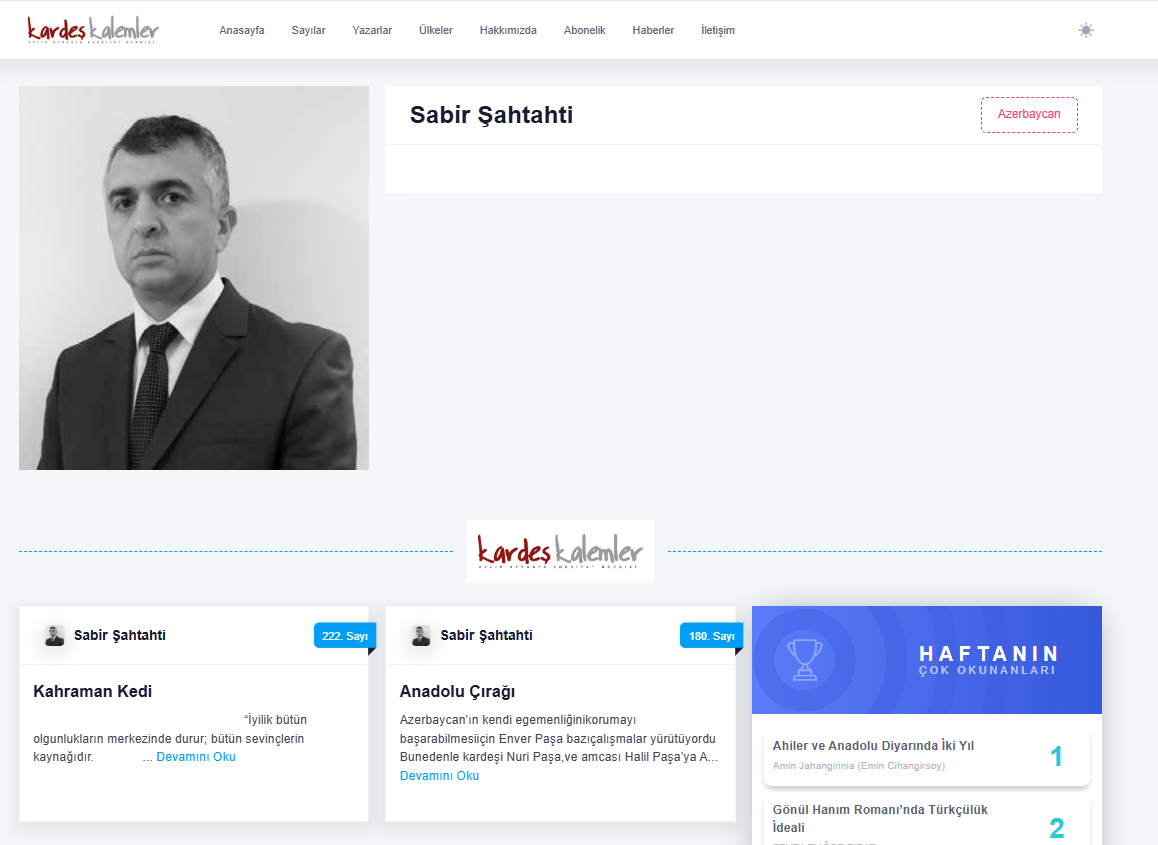1158x845 pixels.
Task: Click author avatar on Kahraman Kedi card
Action: [54, 635]
